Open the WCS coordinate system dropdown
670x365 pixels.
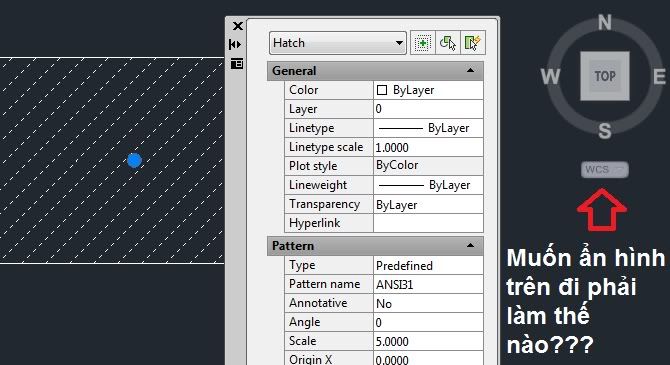coord(605,170)
